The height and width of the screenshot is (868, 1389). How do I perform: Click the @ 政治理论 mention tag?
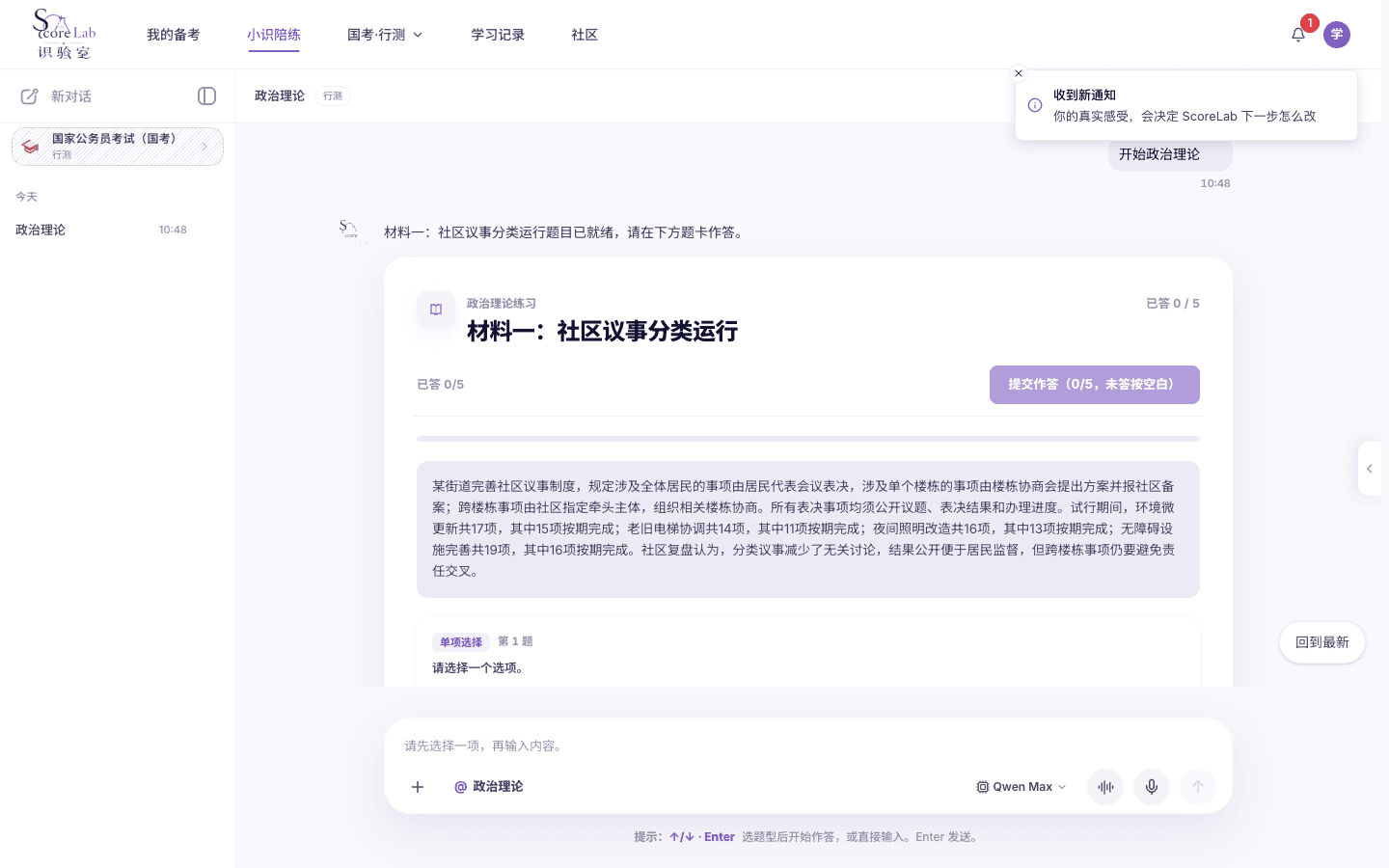(x=489, y=787)
